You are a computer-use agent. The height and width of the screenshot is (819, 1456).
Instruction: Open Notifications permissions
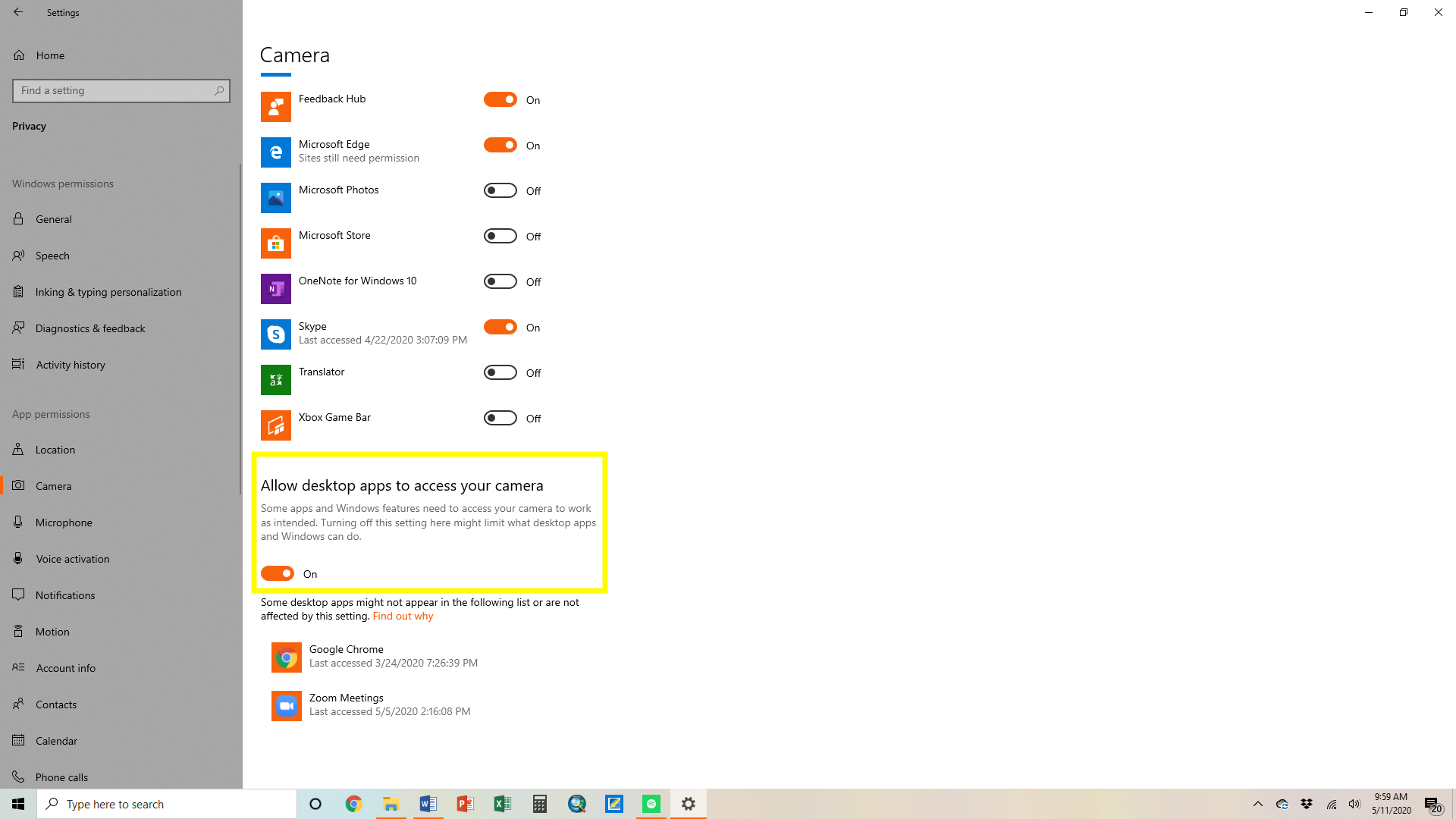121,595
